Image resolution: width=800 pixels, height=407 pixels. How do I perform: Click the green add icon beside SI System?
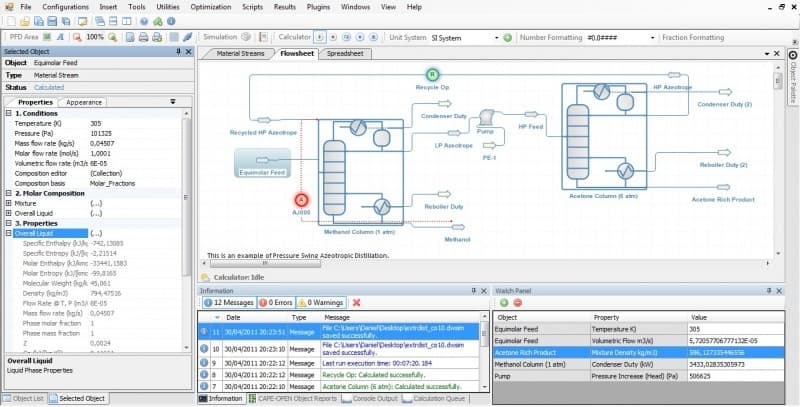(x=507, y=37)
